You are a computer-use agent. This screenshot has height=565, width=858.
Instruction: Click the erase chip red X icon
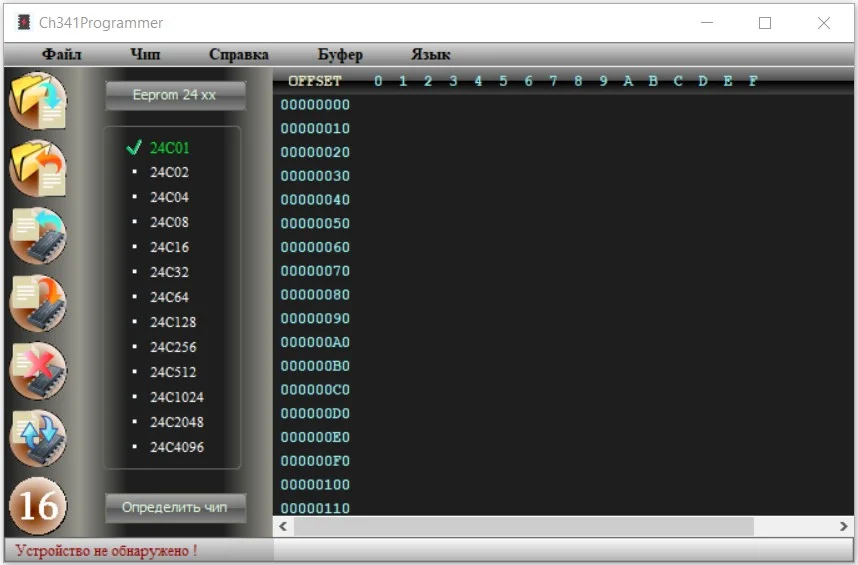click(x=38, y=370)
